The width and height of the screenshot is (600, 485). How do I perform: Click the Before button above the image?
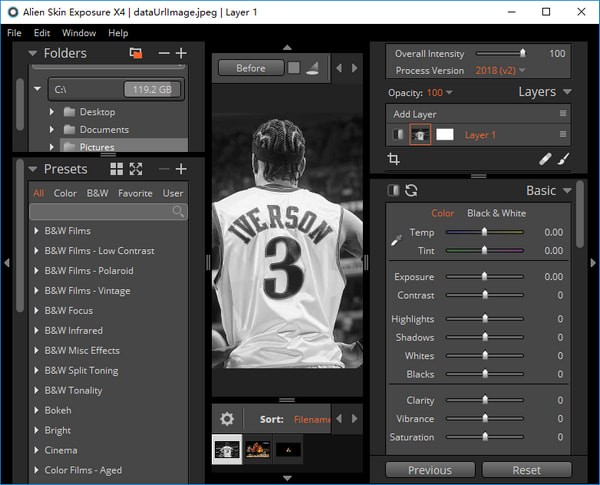point(250,68)
